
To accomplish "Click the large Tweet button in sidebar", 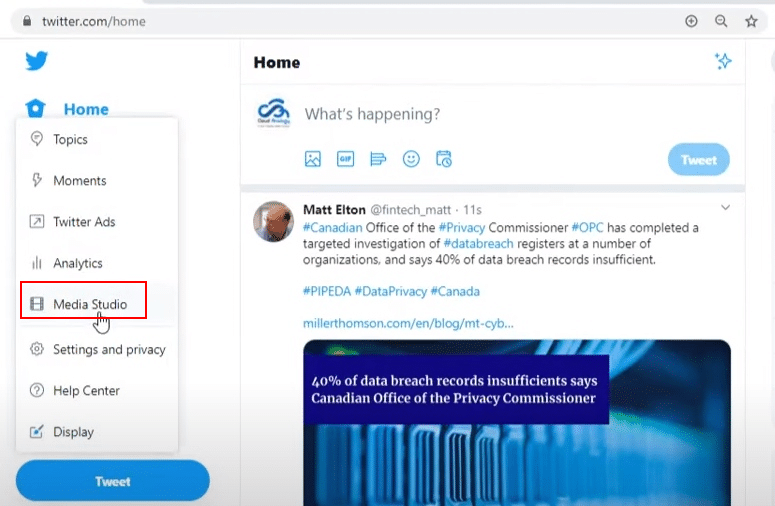I will [x=113, y=481].
